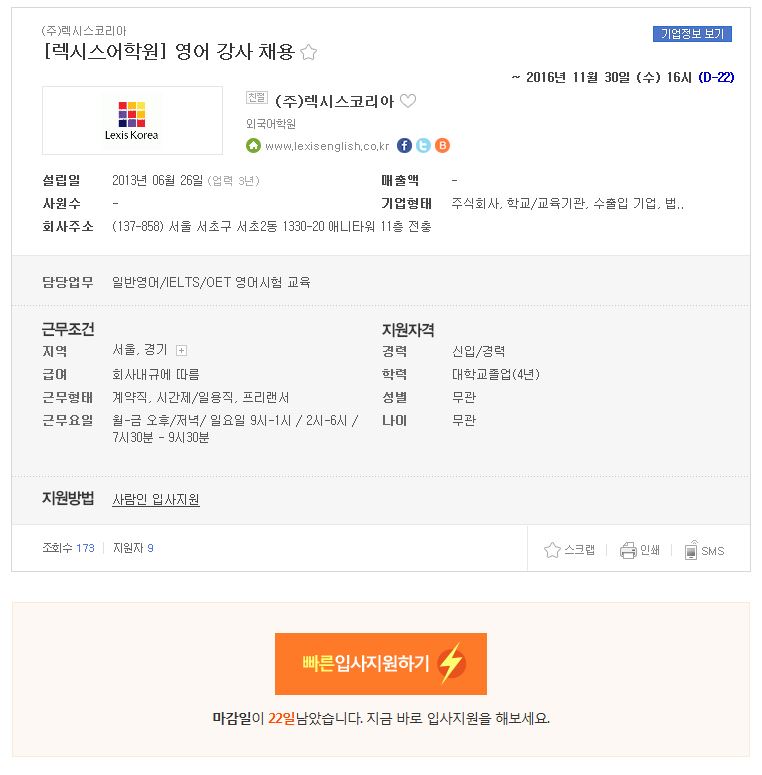
Task: Click the 사람인 입사지원 link
Action: [x=156, y=499]
